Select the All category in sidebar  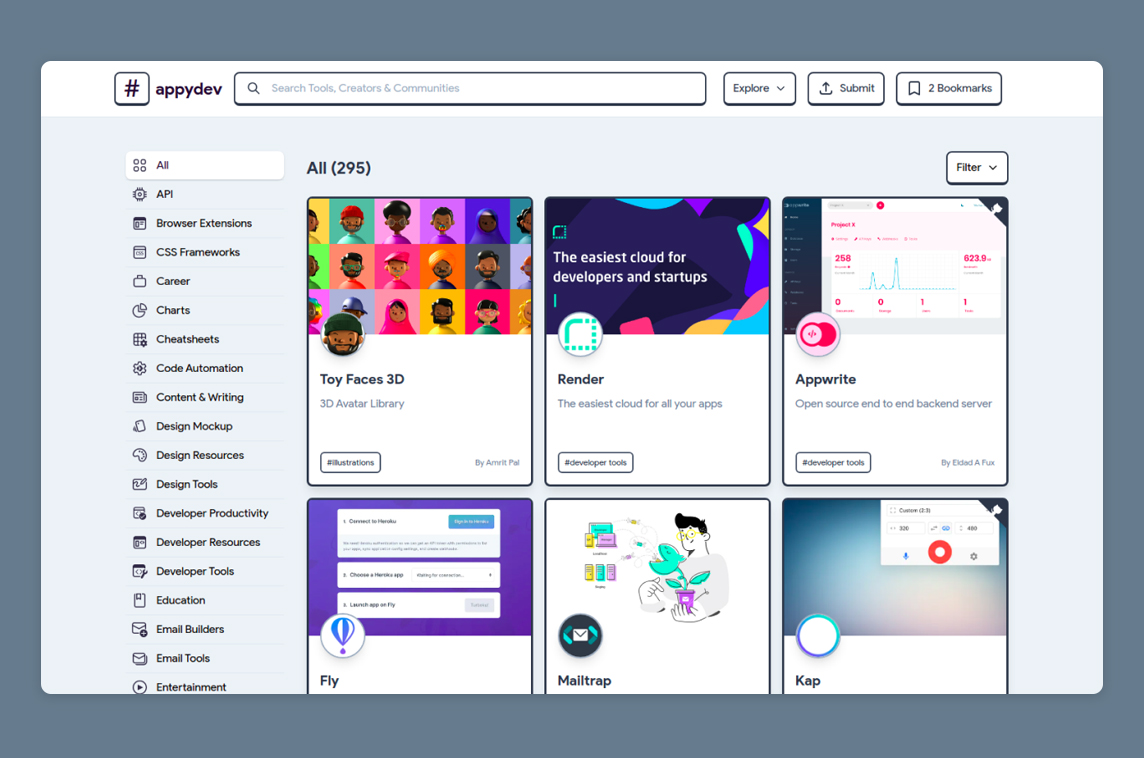coord(205,166)
